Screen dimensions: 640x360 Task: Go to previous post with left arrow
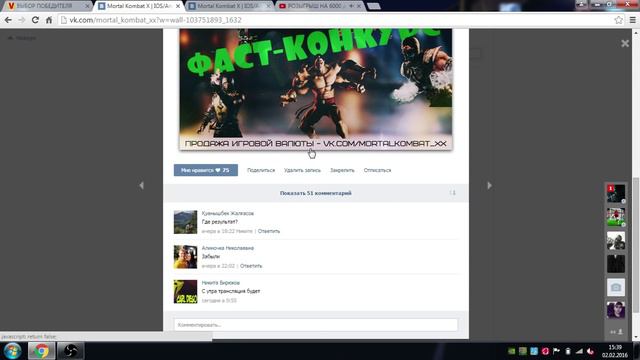point(141,185)
